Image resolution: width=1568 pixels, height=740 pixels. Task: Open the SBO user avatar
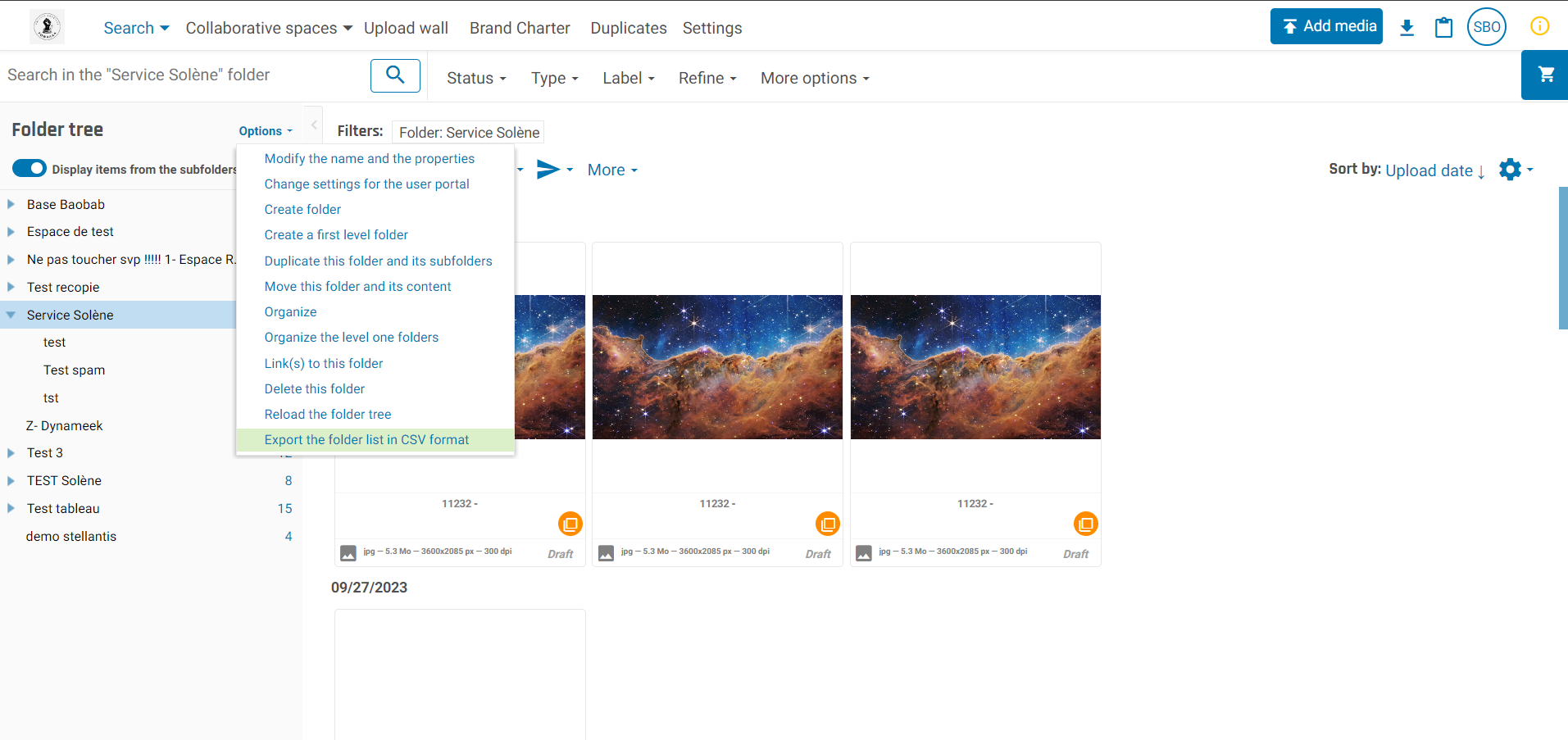point(1486,27)
